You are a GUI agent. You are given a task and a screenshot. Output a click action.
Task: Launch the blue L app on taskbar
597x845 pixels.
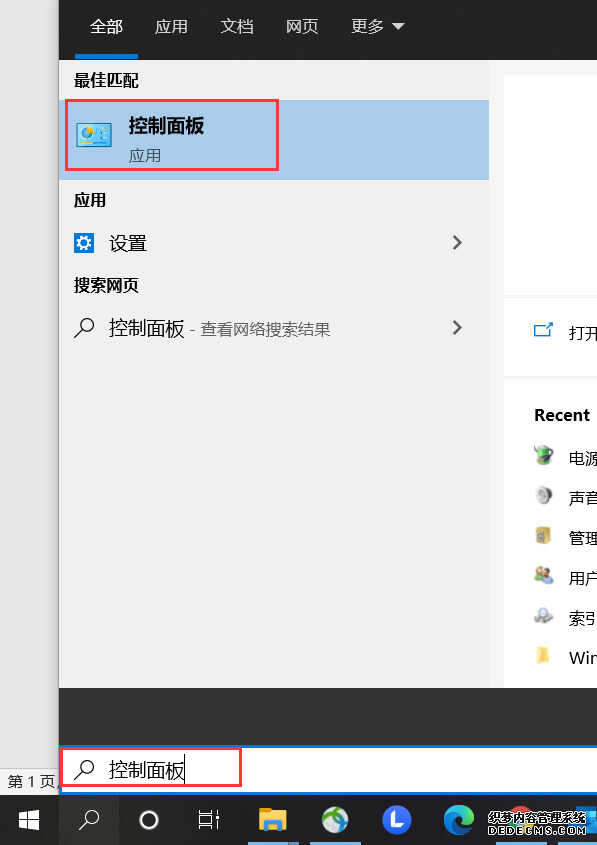(x=397, y=820)
